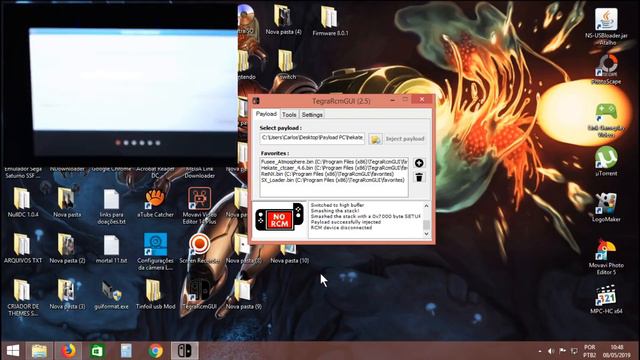Open NS-USBloader.jar desktop shortcut
This screenshot has width=640, height=360.
(x=606, y=27)
